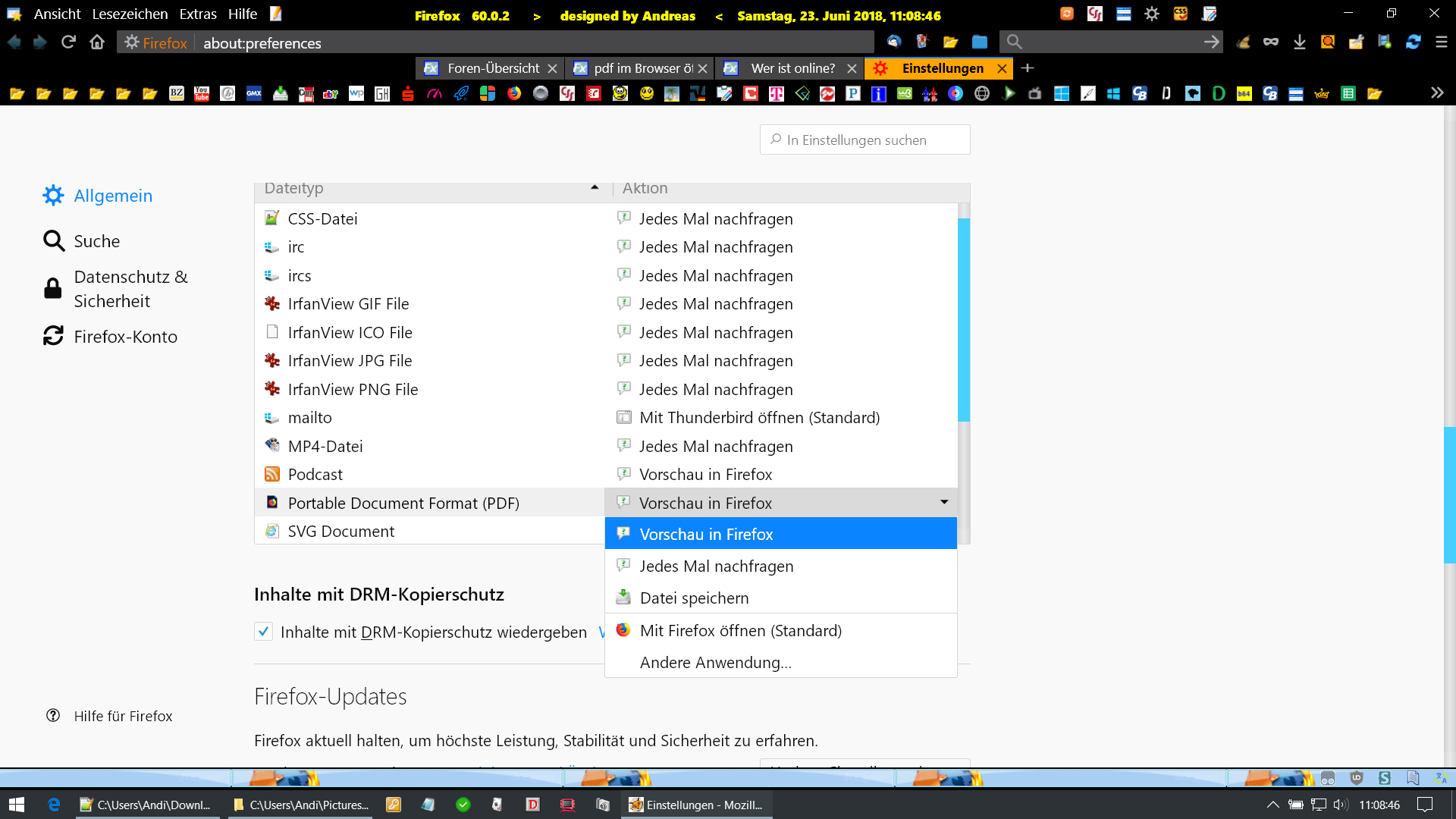Choose 'Datei speichern' option
This screenshot has width=1456, height=819.
(x=694, y=598)
